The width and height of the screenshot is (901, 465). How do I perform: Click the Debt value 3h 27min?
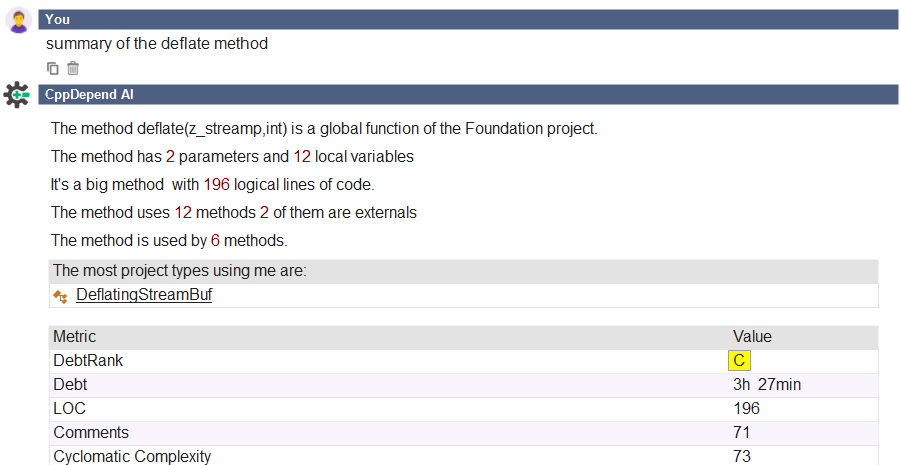[x=767, y=385]
